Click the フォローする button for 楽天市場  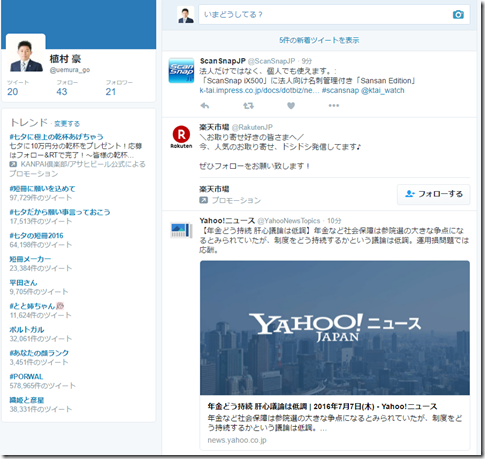point(433,194)
